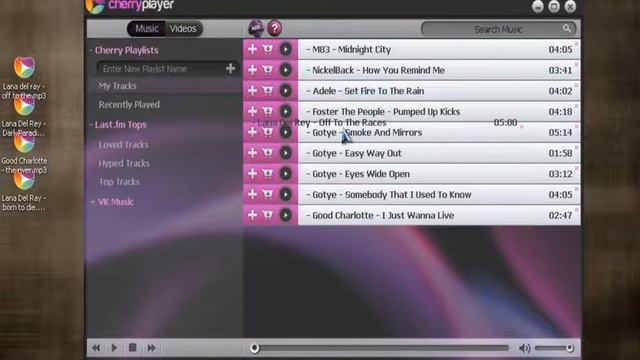Image resolution: width=640 pixels, height=360 pixels.
Task: Click the next track button
Action: click(x=151, y=348)
